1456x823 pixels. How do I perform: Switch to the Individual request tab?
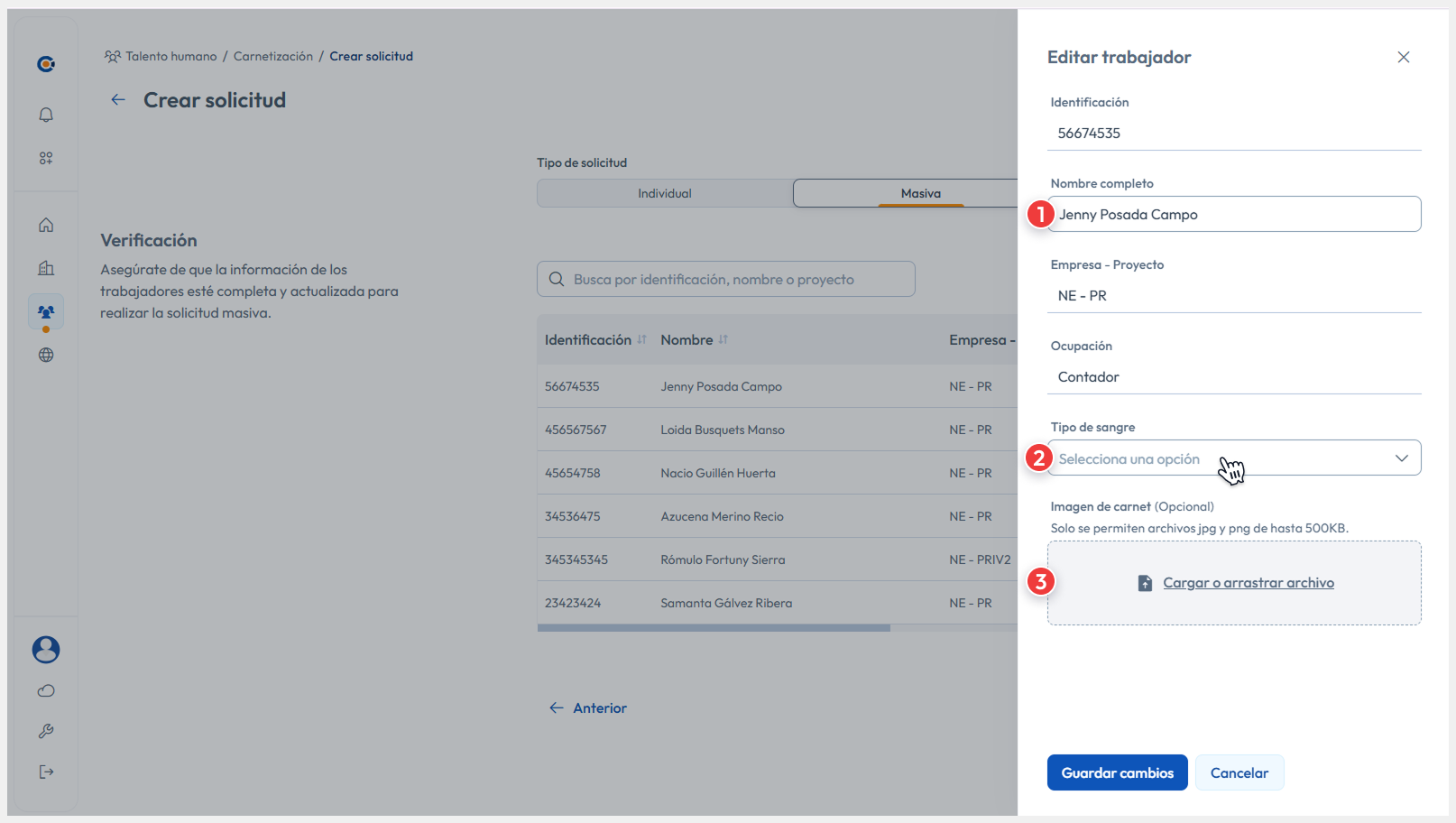click(x=664, y=193)
